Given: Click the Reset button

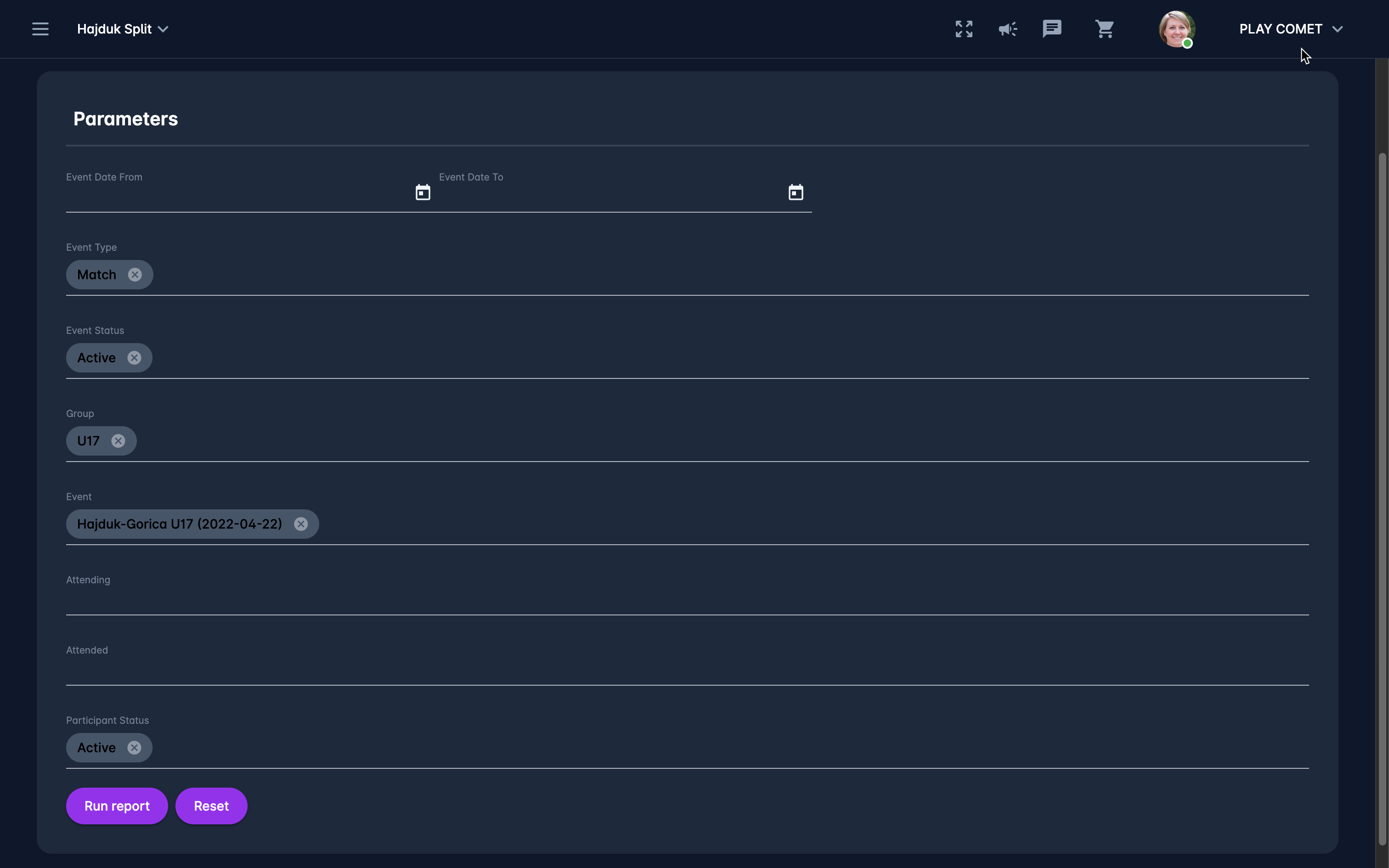Looking at the screenshot, I should pos(211,806).
